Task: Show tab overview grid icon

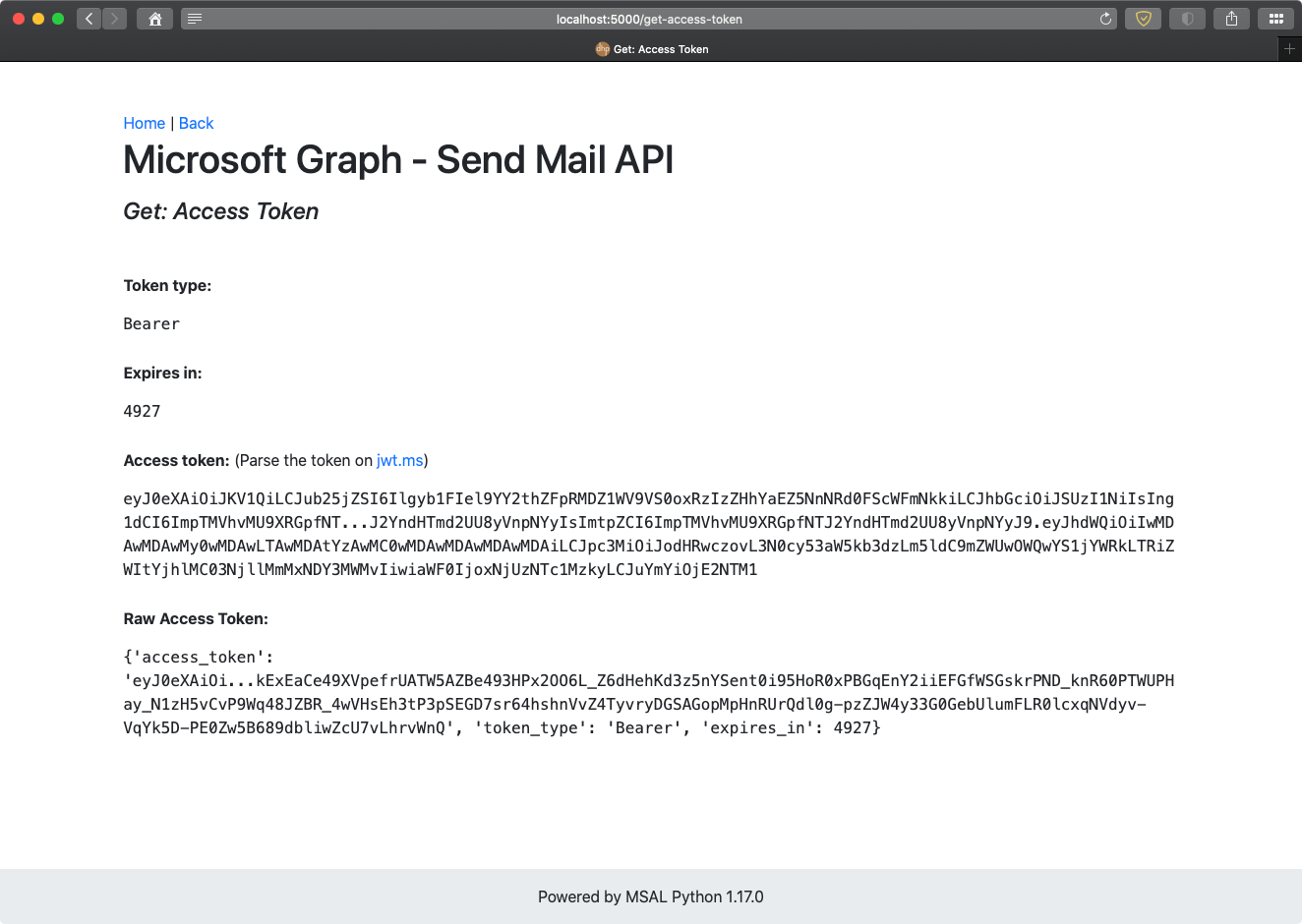Action: [1275, 19]
